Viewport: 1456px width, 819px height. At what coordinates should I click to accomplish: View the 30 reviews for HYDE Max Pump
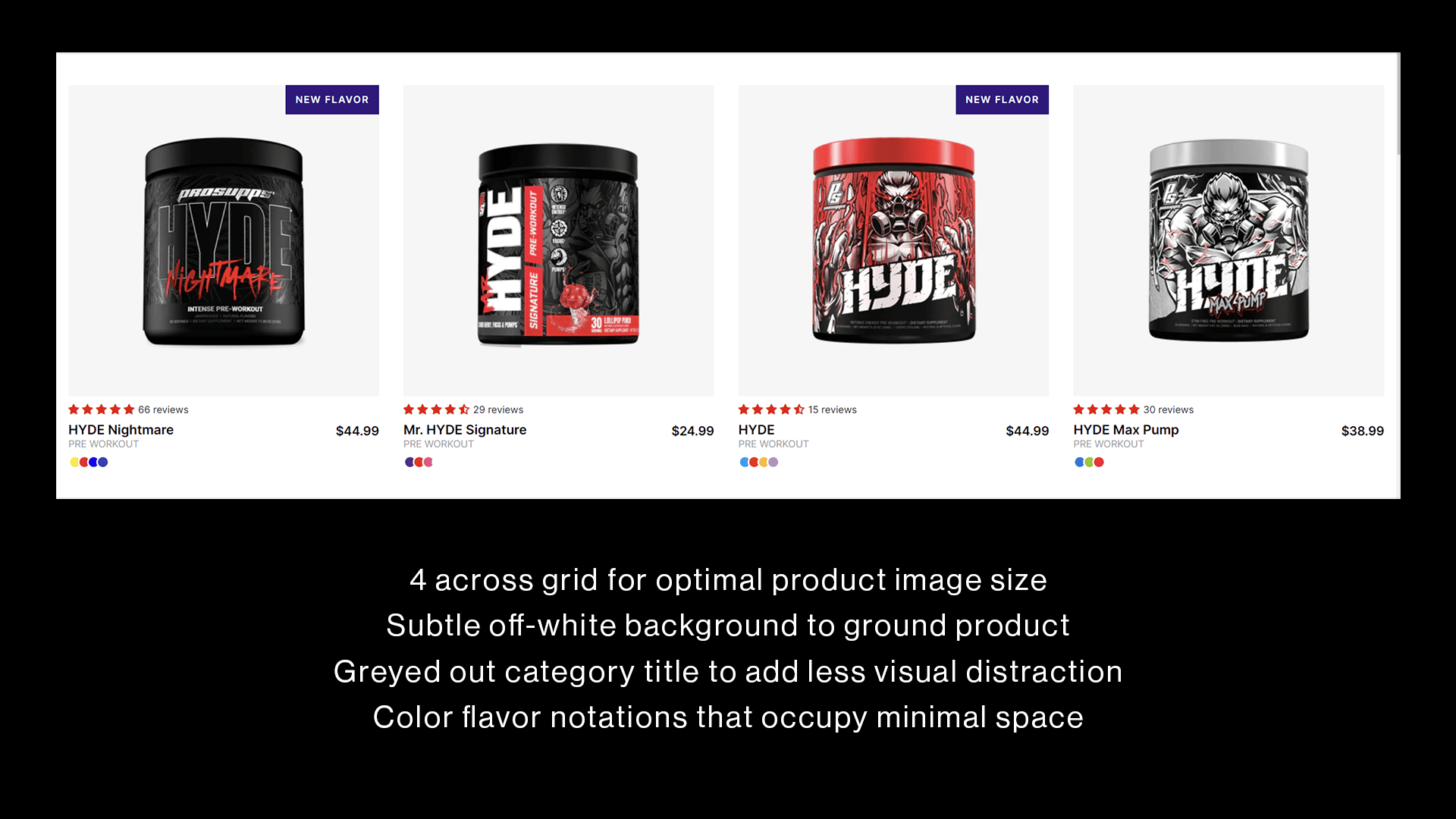point(1168,409)
